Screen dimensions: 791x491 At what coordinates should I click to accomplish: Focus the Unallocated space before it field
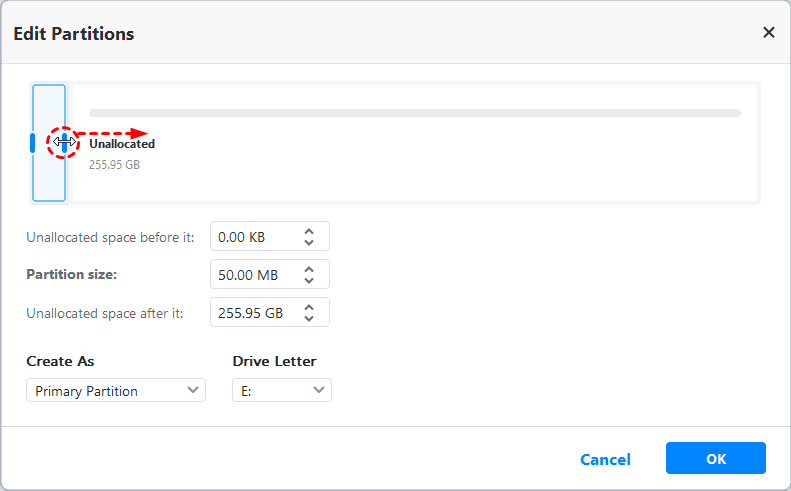(x=255, y=237)
